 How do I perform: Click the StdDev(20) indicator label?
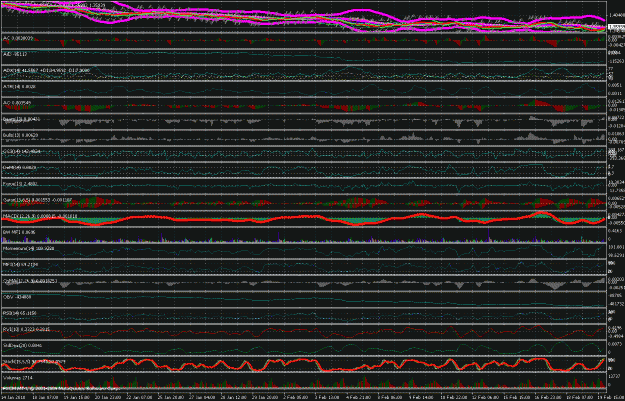21,346
